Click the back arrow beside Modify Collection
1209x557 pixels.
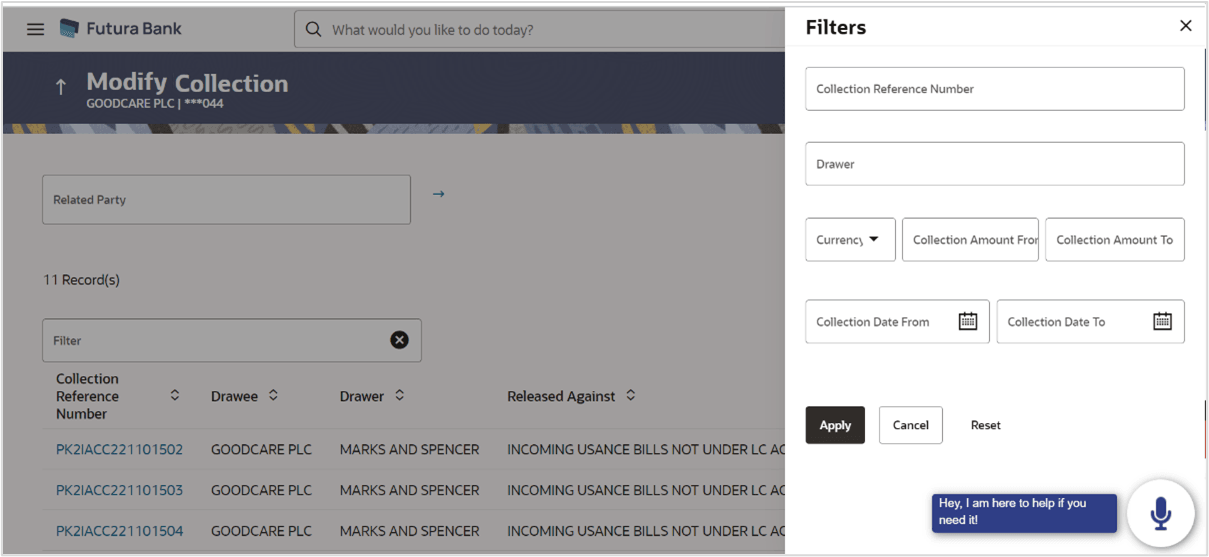61,88
